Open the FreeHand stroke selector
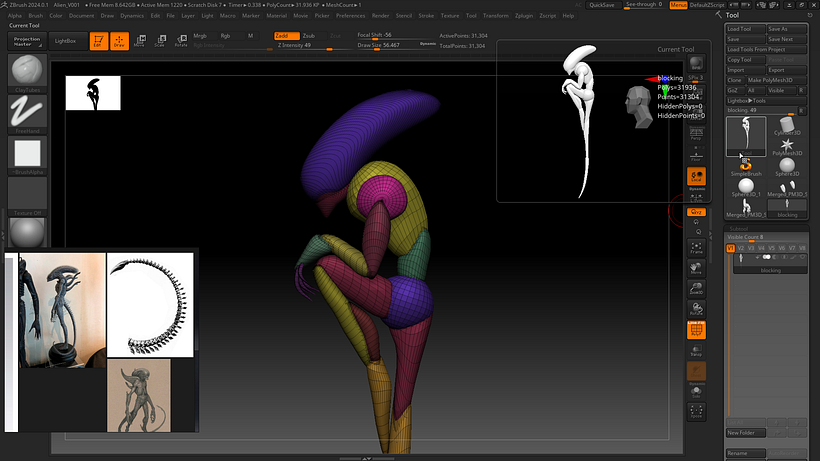This screenshot has width=820, height=461. click(27, 114)
